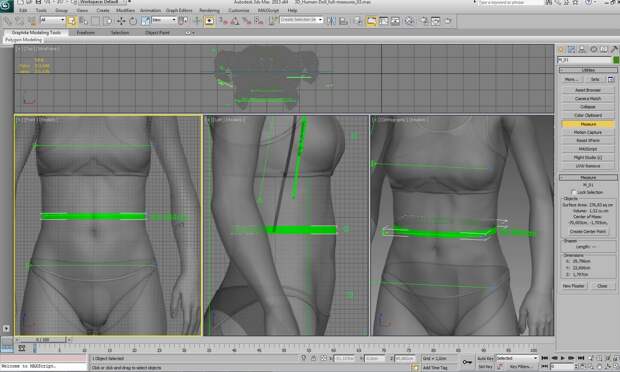Viewport: 620px width, 372px height.
Task: Click the Asset Browser utility button
Action: click(x=588, y=90)
